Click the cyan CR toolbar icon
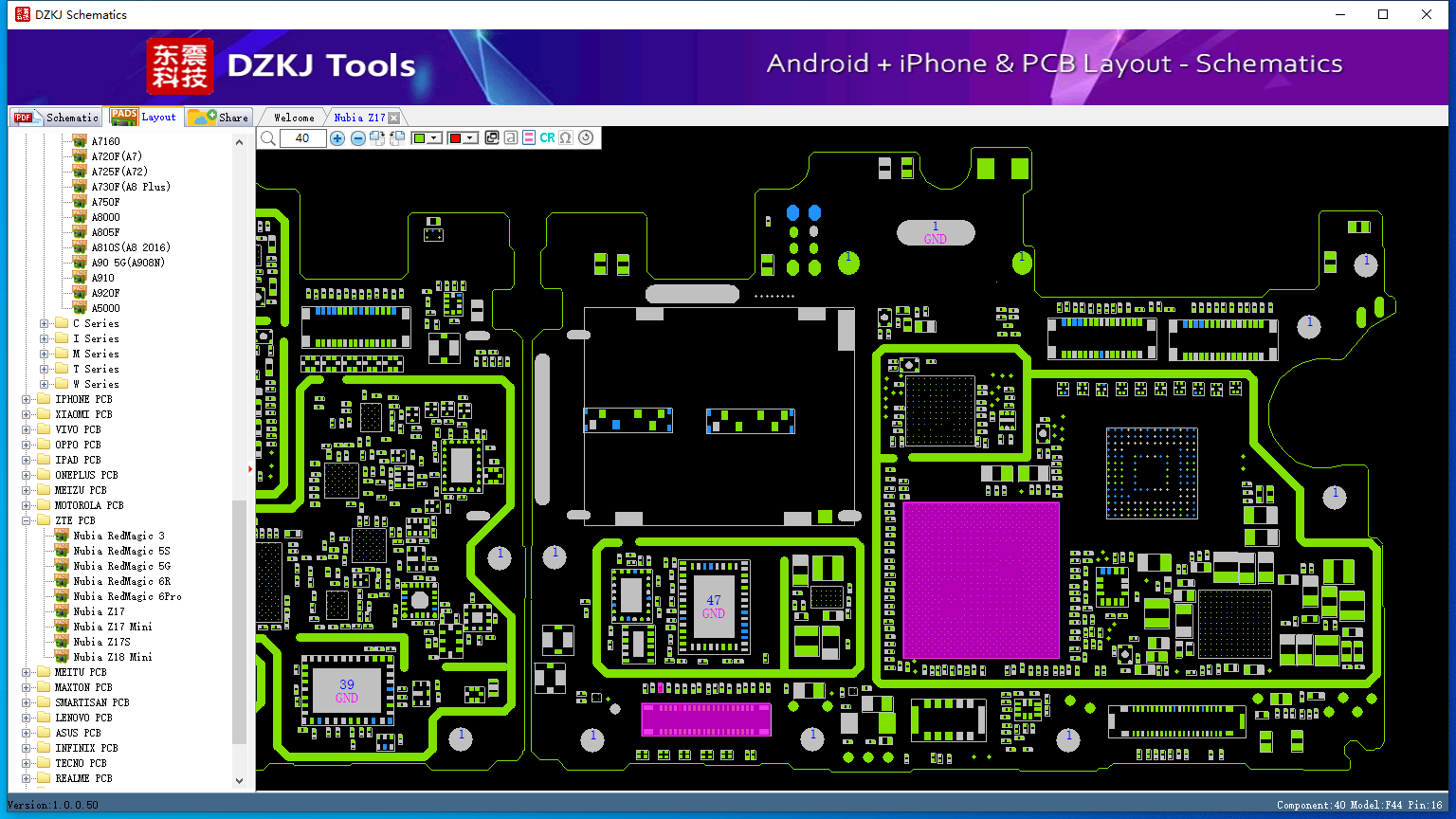The height and width of the screenshot is (819, 1456). click(547, 138)
